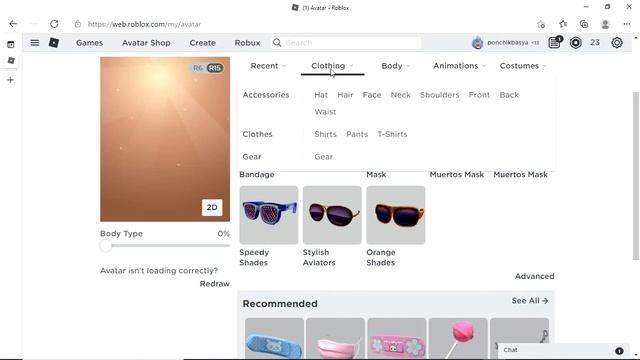Switch avatar rig to R6

(x=198, y=68)
